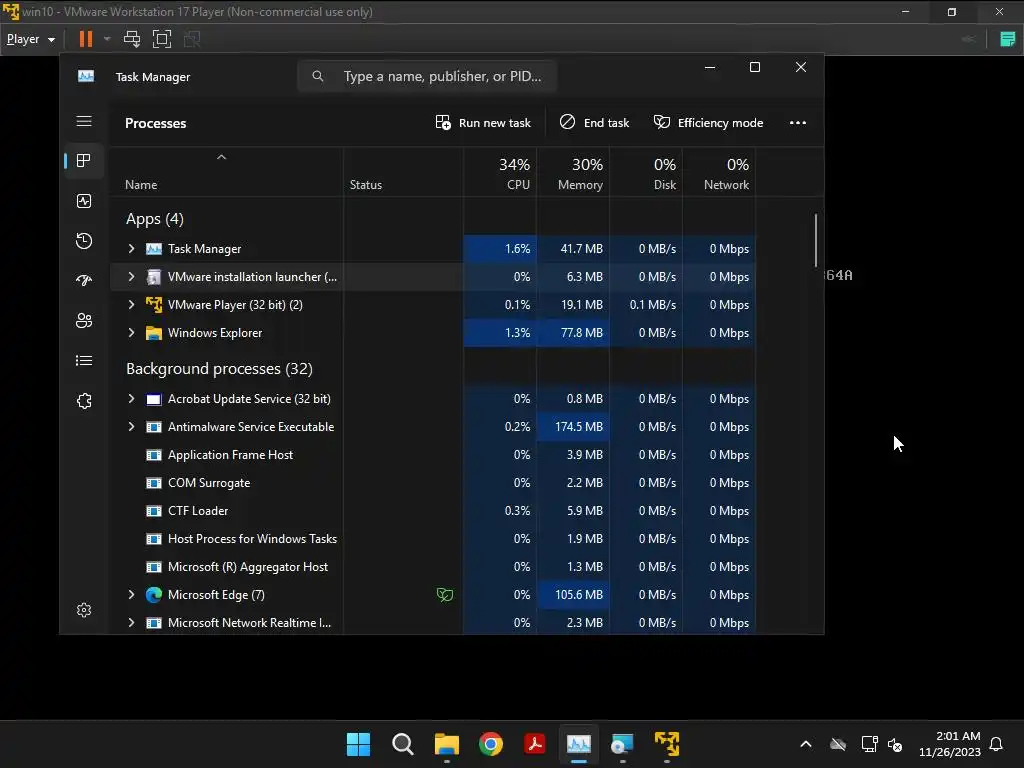Sort by Disk column header
Image resolution: width=1024 pixels, height=768 pixels.
click(647, 174)
